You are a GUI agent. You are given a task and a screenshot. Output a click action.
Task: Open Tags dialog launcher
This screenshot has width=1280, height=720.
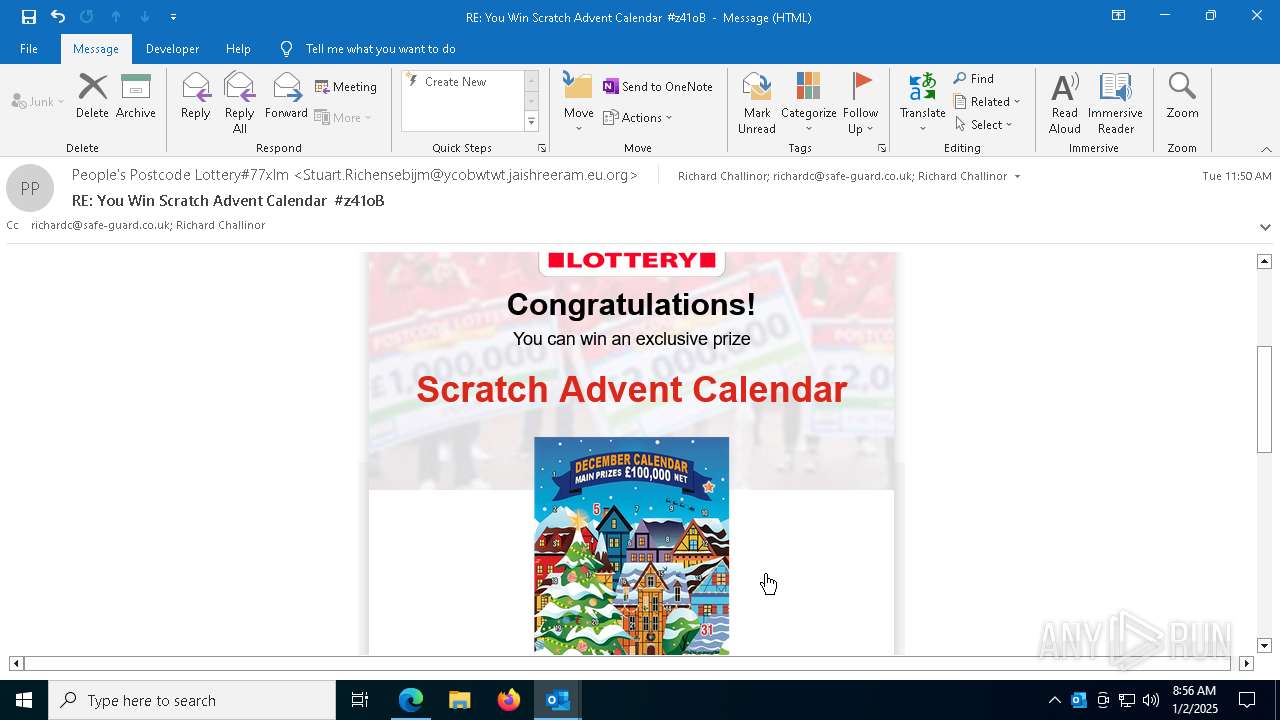point(882,148)
